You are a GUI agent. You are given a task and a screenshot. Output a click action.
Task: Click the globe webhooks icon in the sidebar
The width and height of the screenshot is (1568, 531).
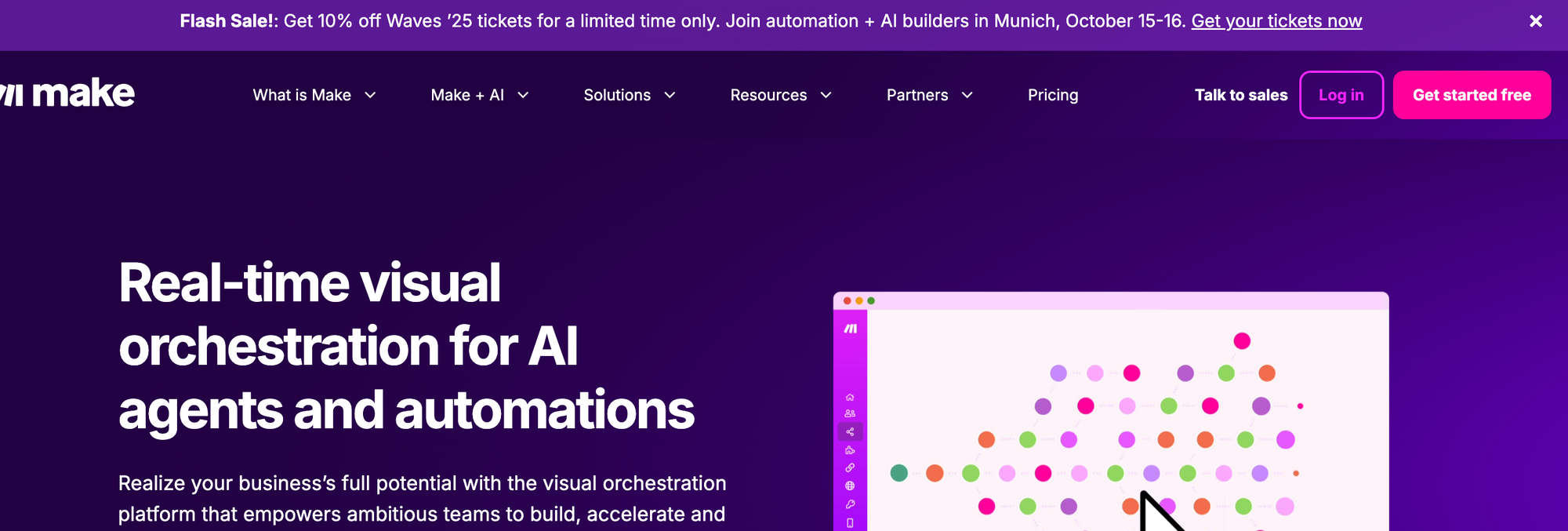(x=850, y=486)
